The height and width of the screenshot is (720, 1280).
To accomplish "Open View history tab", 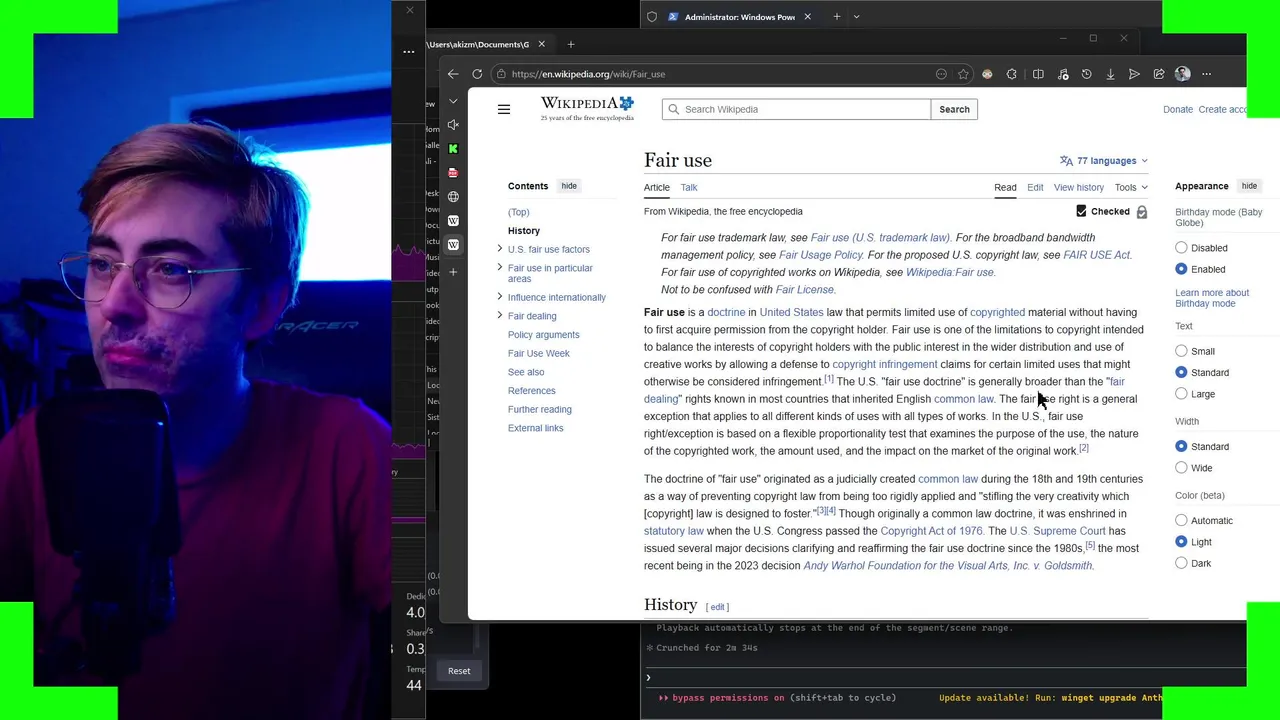I will [x=1079, y=187].
